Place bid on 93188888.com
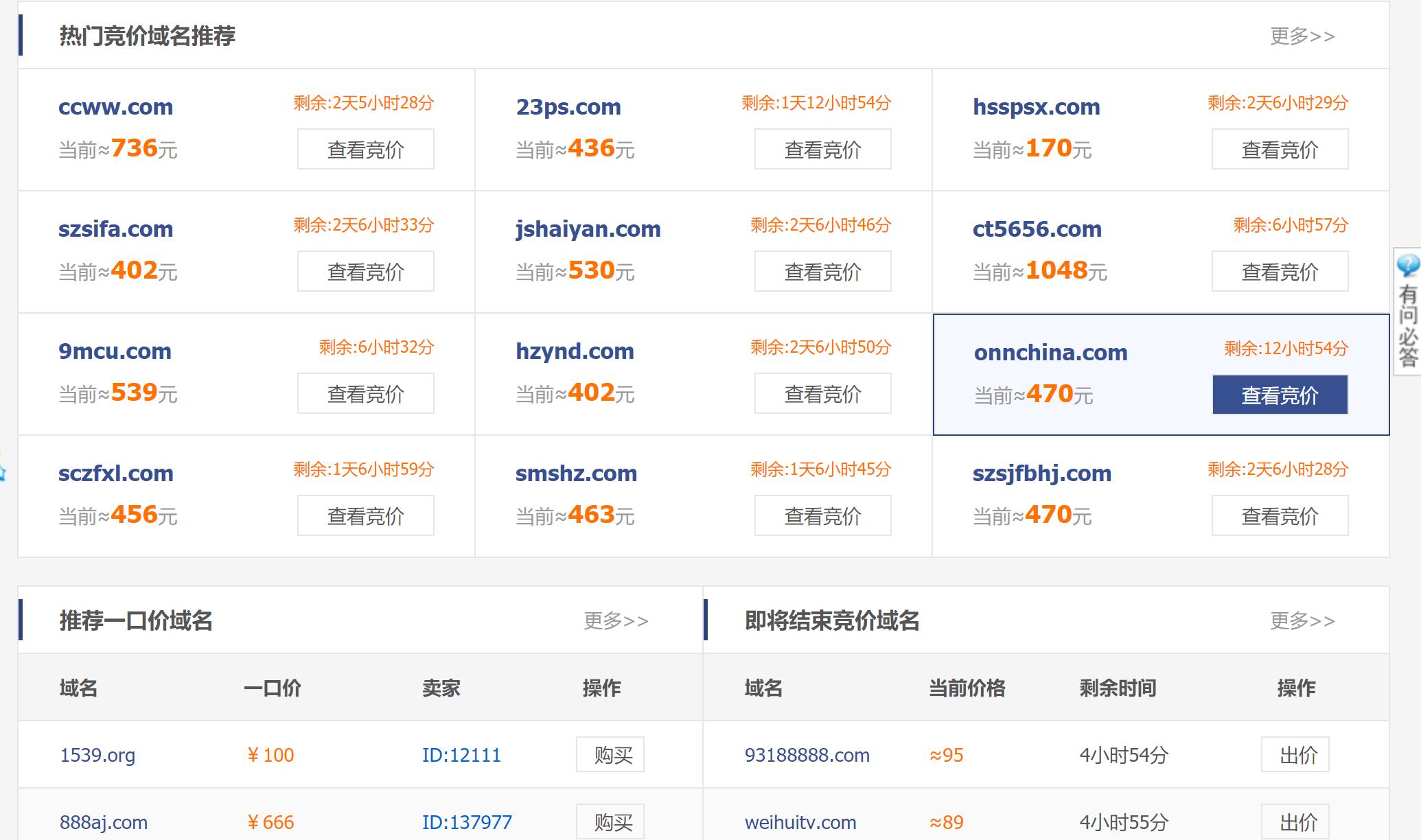The width and height of the screenshot is (1421, 840). pyautogui.click(x=1295, y=754)
